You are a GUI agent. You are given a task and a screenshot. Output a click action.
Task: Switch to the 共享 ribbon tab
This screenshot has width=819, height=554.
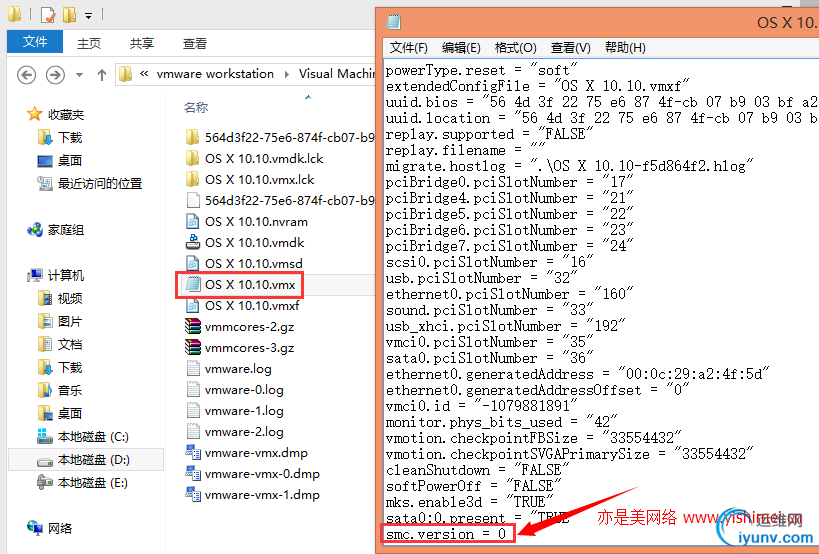coord(142,43)
